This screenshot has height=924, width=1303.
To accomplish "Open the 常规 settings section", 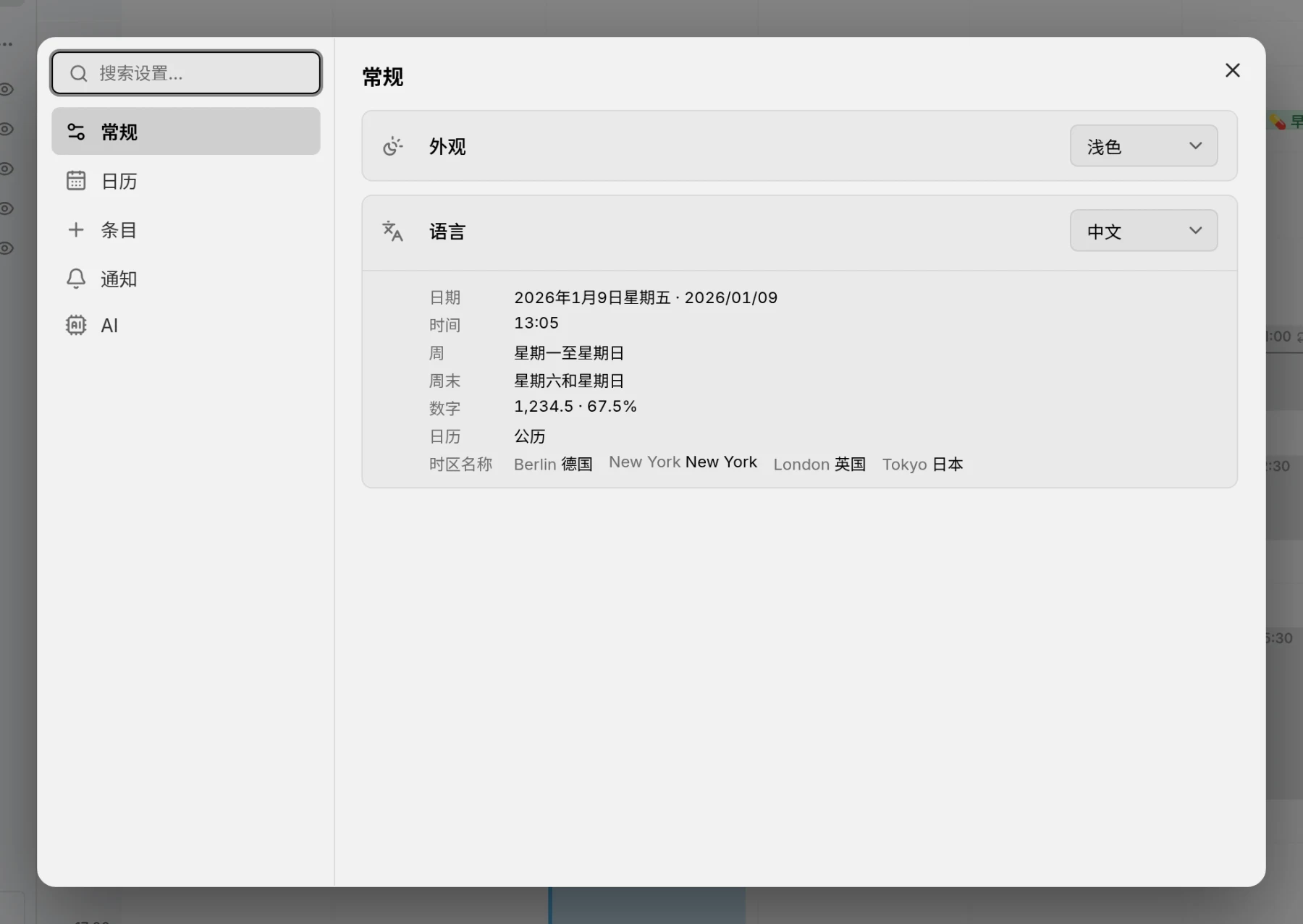I will [185, 132].
